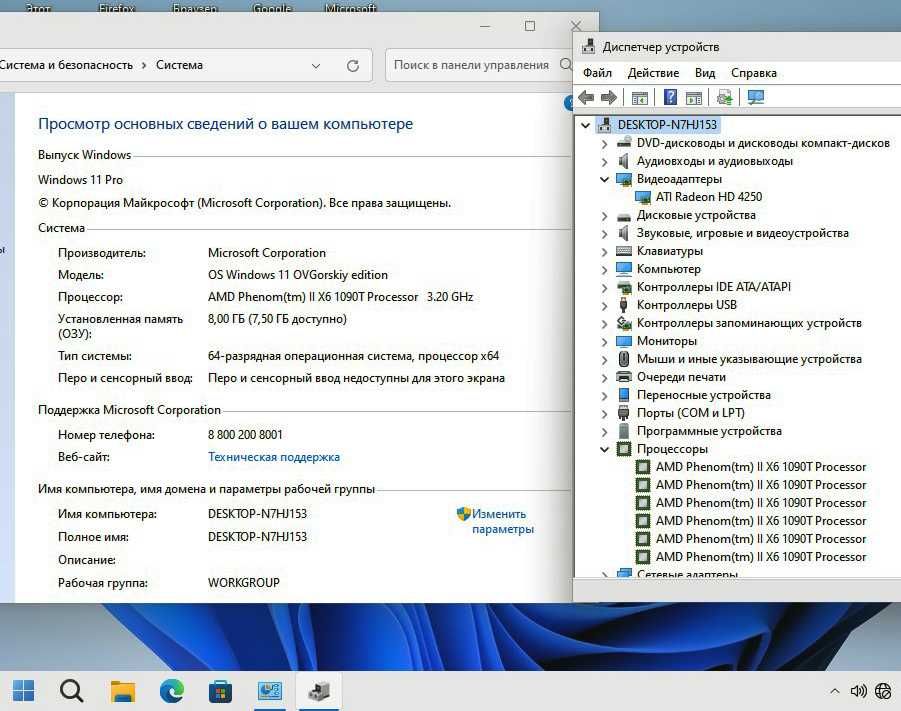The height and width of the screenshot is (711, 901).
Task: Click the network globe tray icon
Action: pyautogui.click(x=883, y=691)
